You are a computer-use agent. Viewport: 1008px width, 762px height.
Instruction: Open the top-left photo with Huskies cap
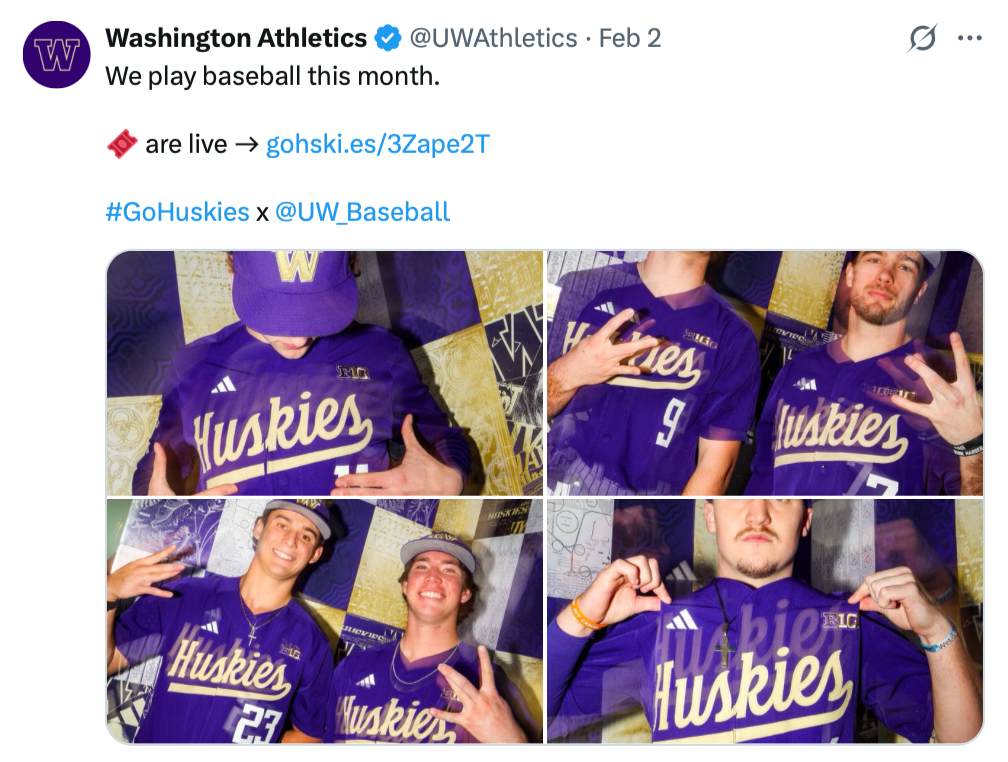pos(324,372)
